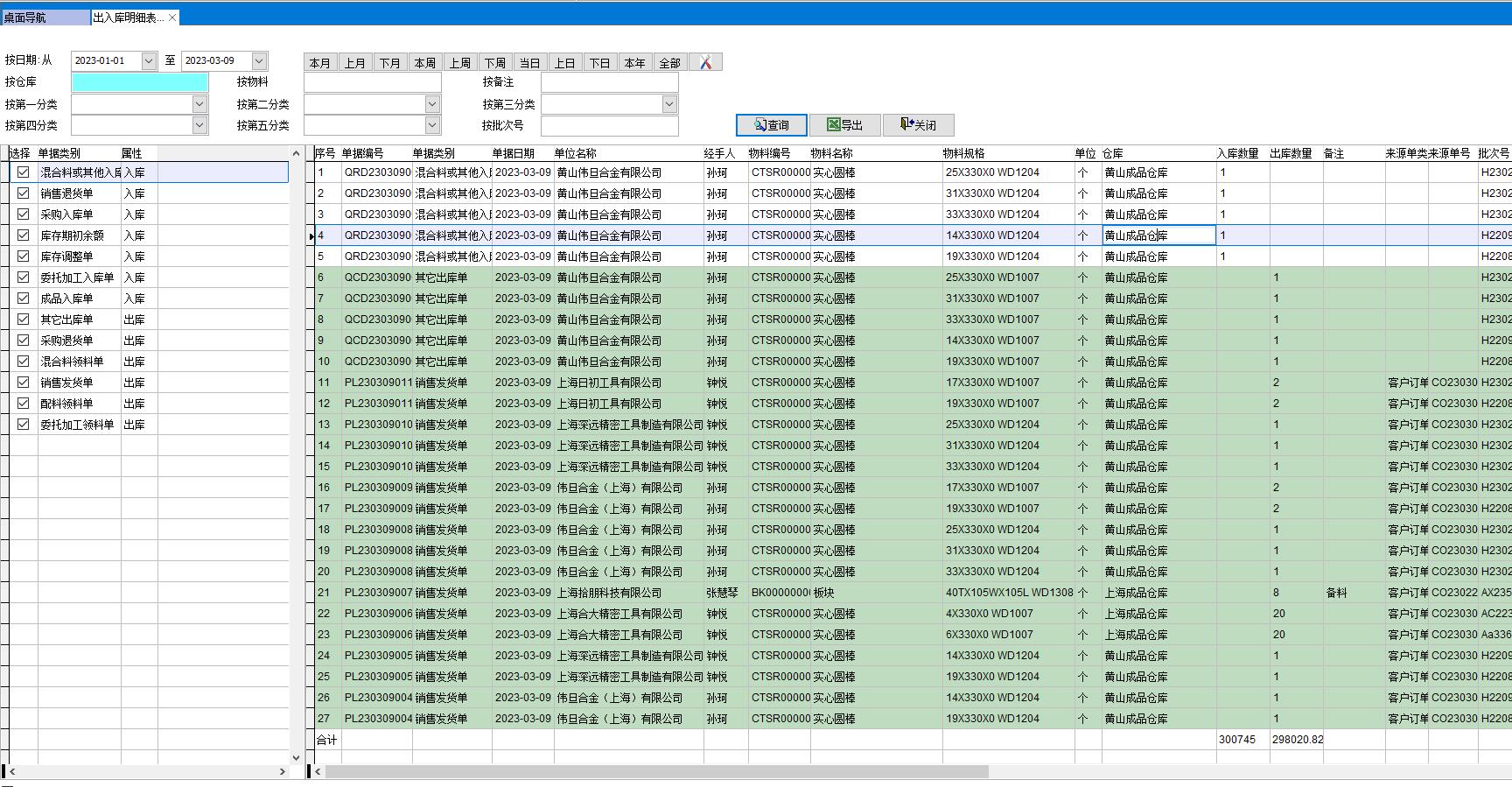Click the 全部 date range button
The image size is (1512, 787).
tap(669, 63)
